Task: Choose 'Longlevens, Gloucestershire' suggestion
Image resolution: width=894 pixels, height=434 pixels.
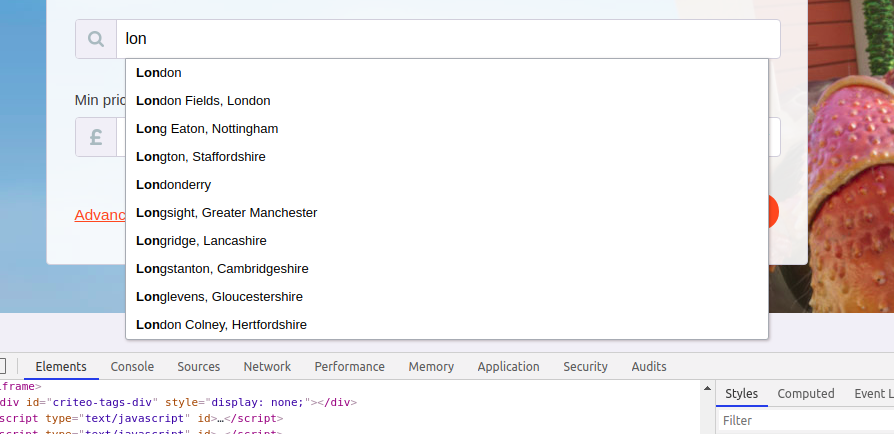Action: point(446,297)
